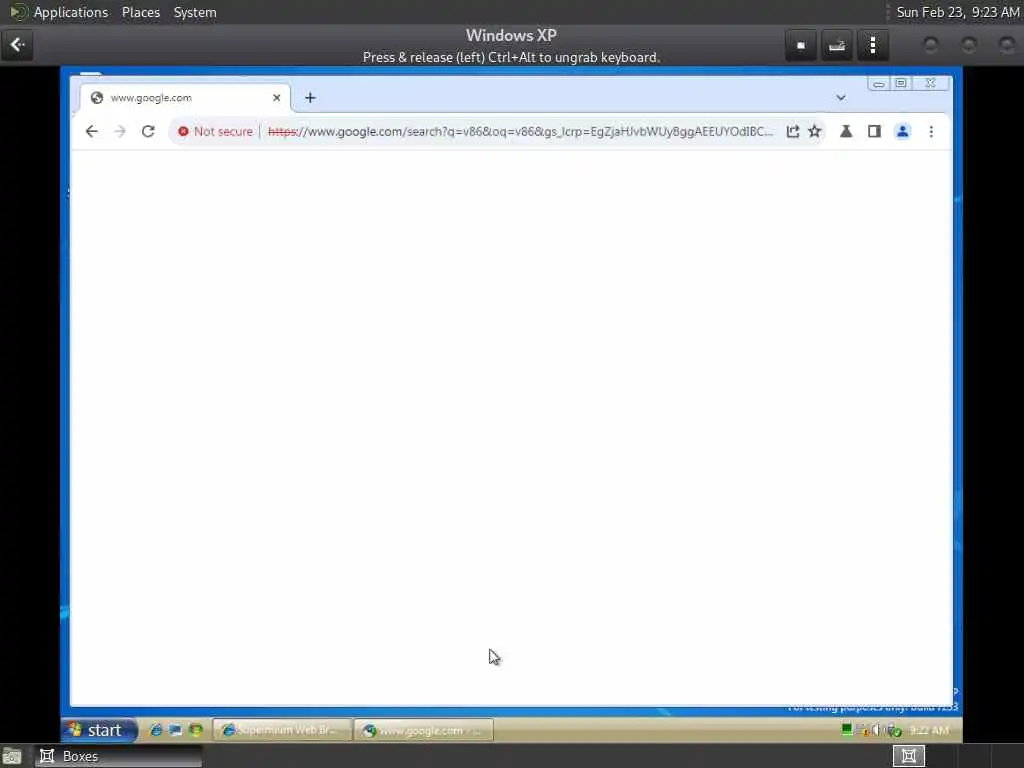The image size is (1024, 768).
Task: Click the workspace switcher at bottom right
Action: click(x=908, y=756)
